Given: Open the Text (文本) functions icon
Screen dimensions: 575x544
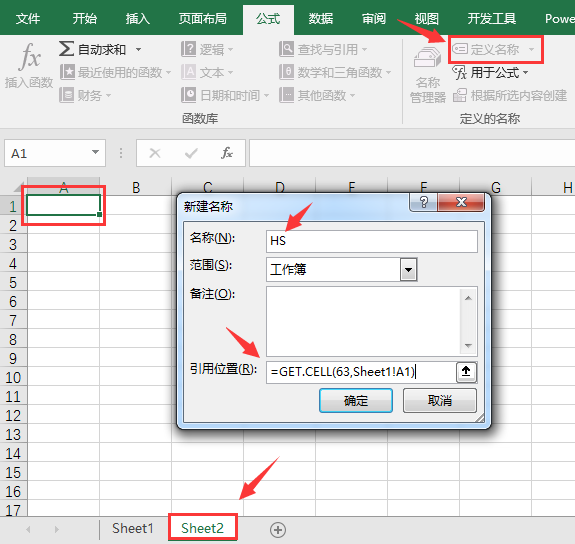Looking at the screenshot, I should coord(188,72).
